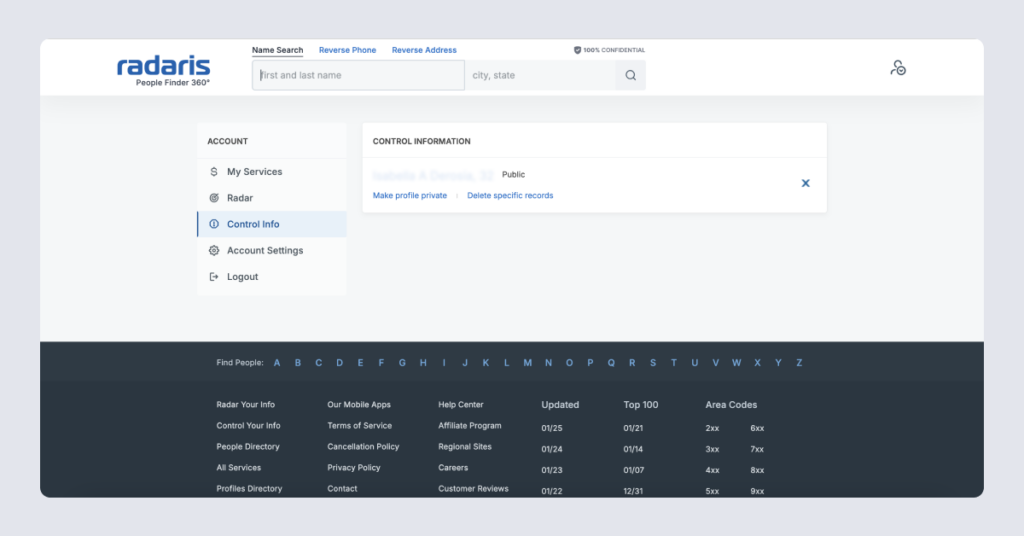Click the magnifying glass search icon
The image size is (1024, 536).
(x=630, y=75)
